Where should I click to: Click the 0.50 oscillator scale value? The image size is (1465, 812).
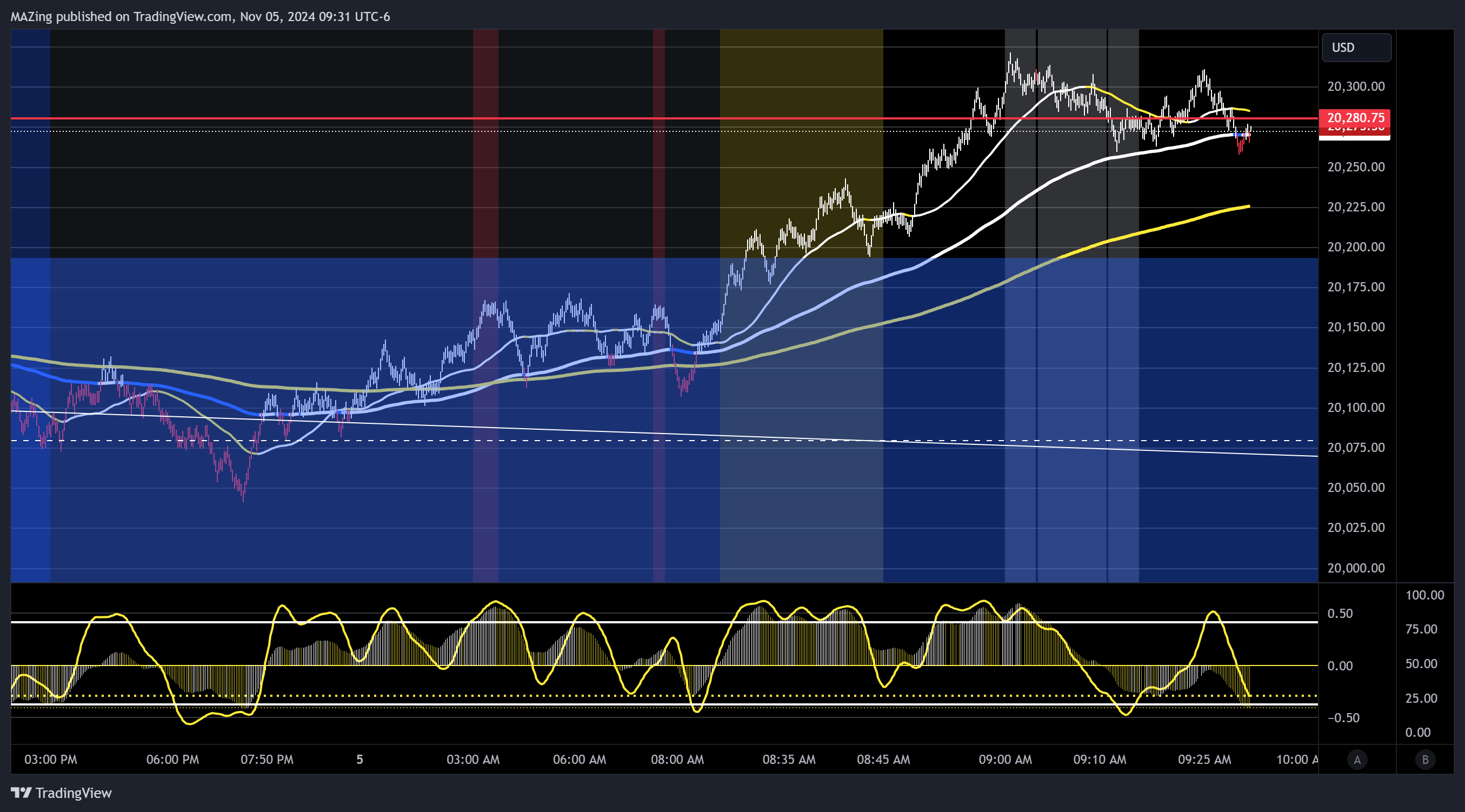[x=1340, y=614]
